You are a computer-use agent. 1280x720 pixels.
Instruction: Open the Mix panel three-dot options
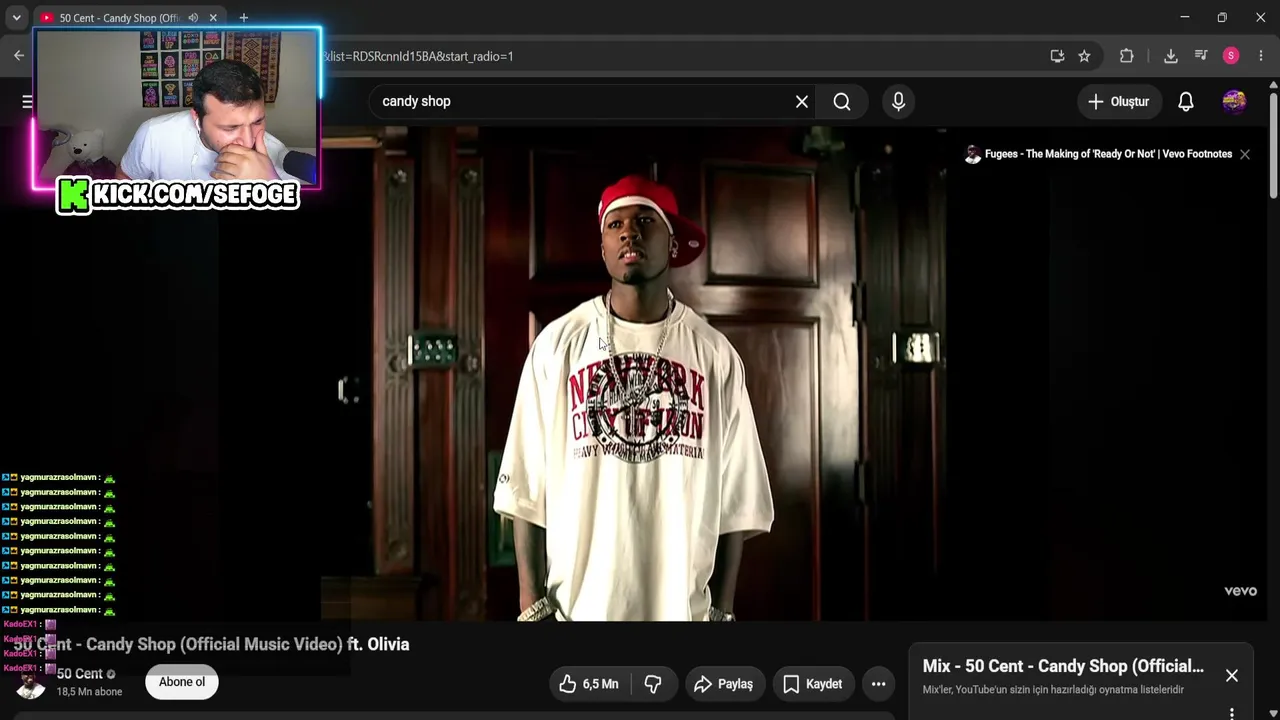[1232, 713]
